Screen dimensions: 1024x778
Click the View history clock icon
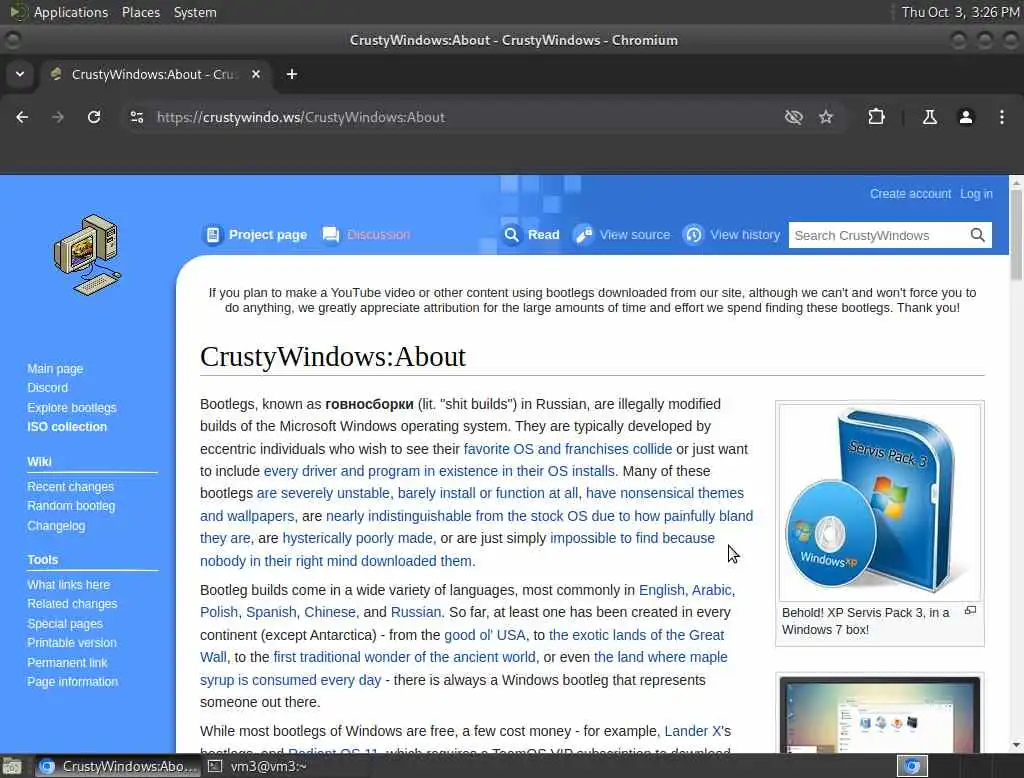click(693, 235)
